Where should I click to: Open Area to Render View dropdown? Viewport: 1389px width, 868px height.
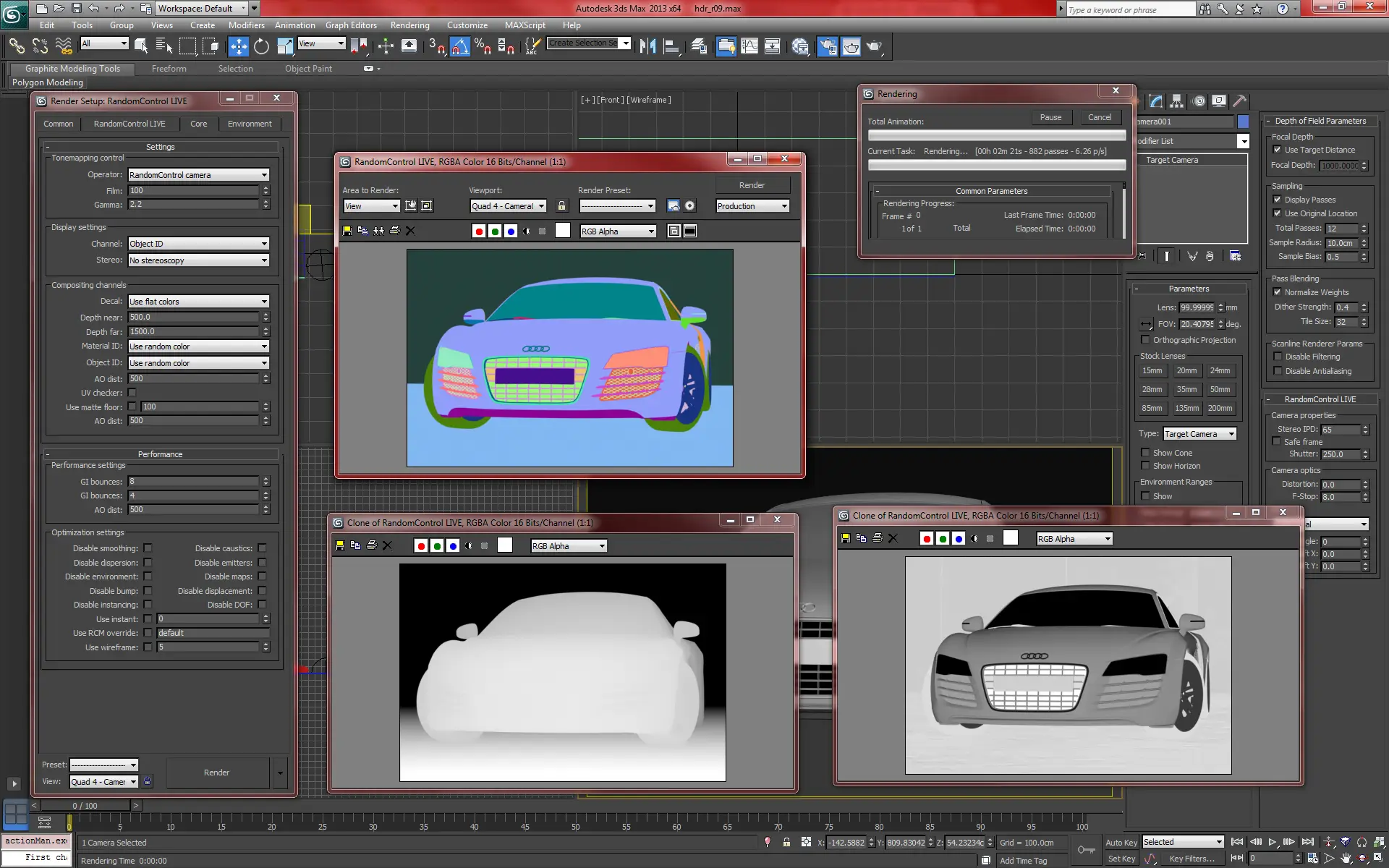(x=371, y=206)
